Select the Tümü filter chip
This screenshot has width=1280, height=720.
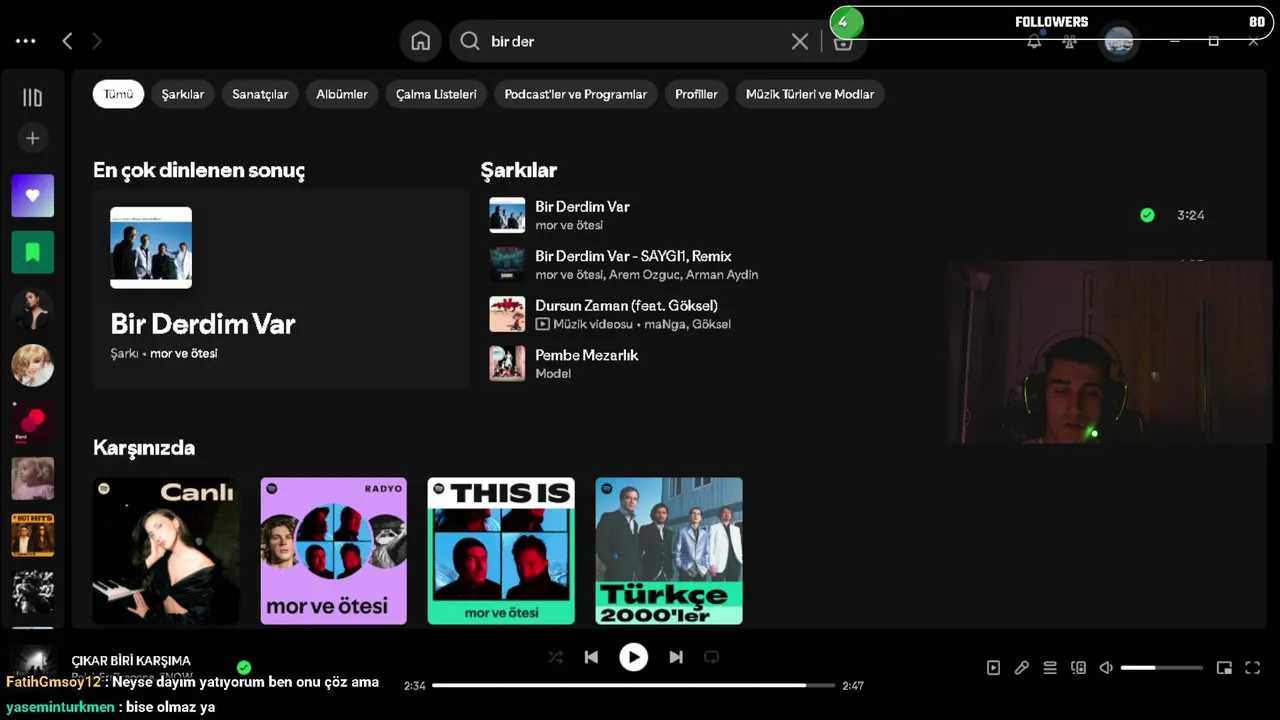click(118, 94)
